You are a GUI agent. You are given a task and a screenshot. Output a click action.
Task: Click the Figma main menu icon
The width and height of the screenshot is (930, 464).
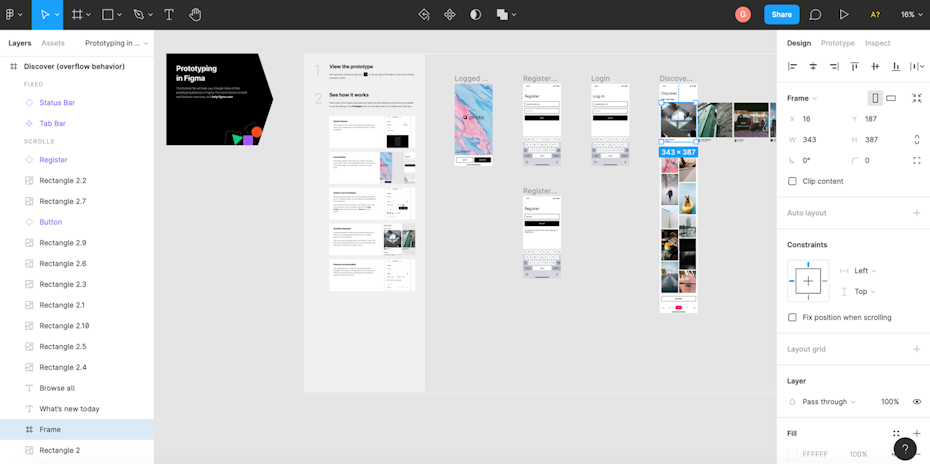[12, 15]
